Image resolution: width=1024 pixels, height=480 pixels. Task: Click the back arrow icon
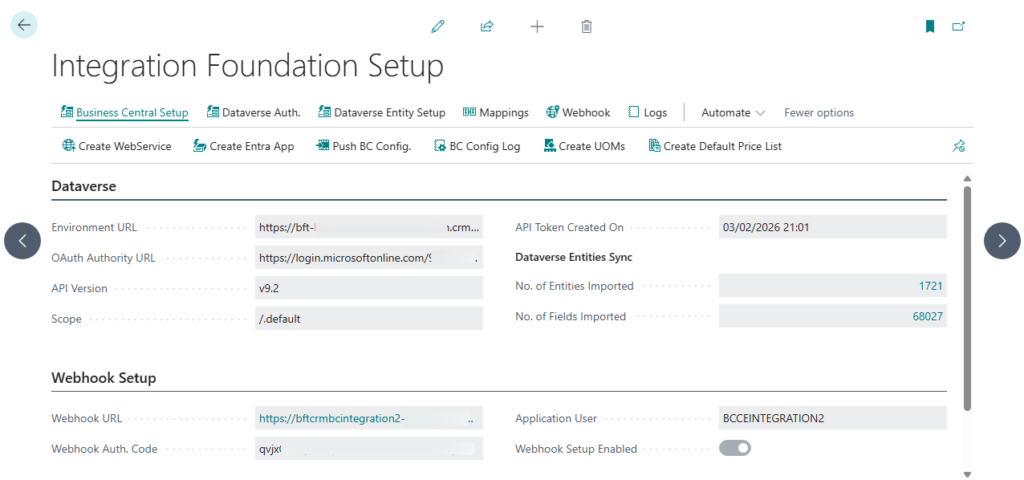24,25
